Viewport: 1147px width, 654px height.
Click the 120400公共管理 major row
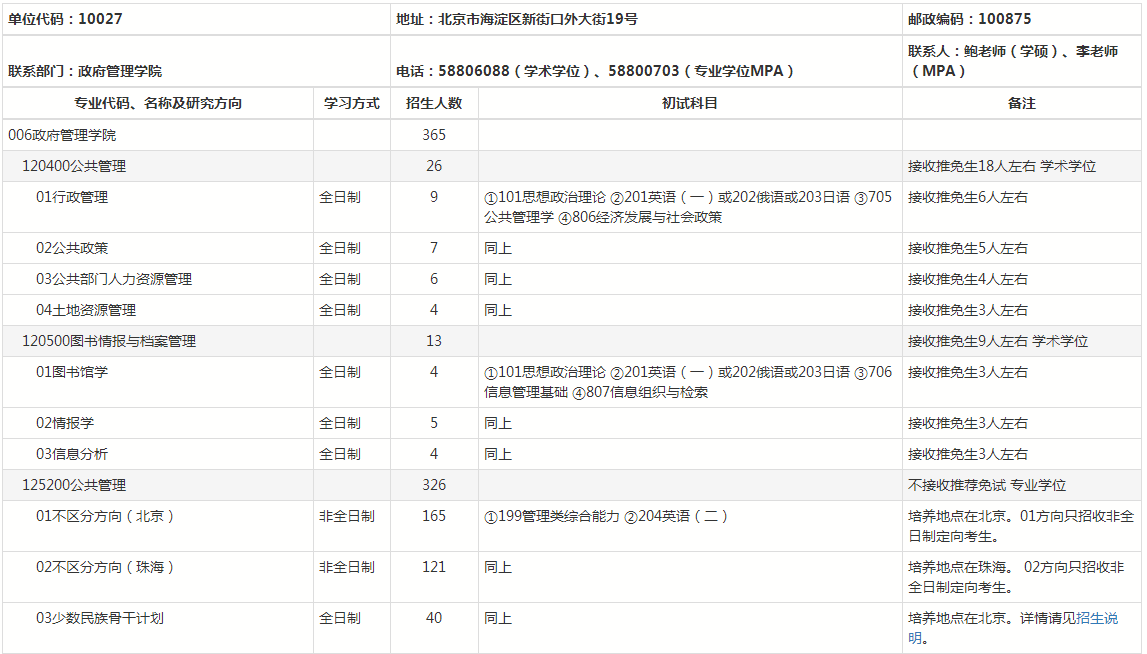click(74, 166)
